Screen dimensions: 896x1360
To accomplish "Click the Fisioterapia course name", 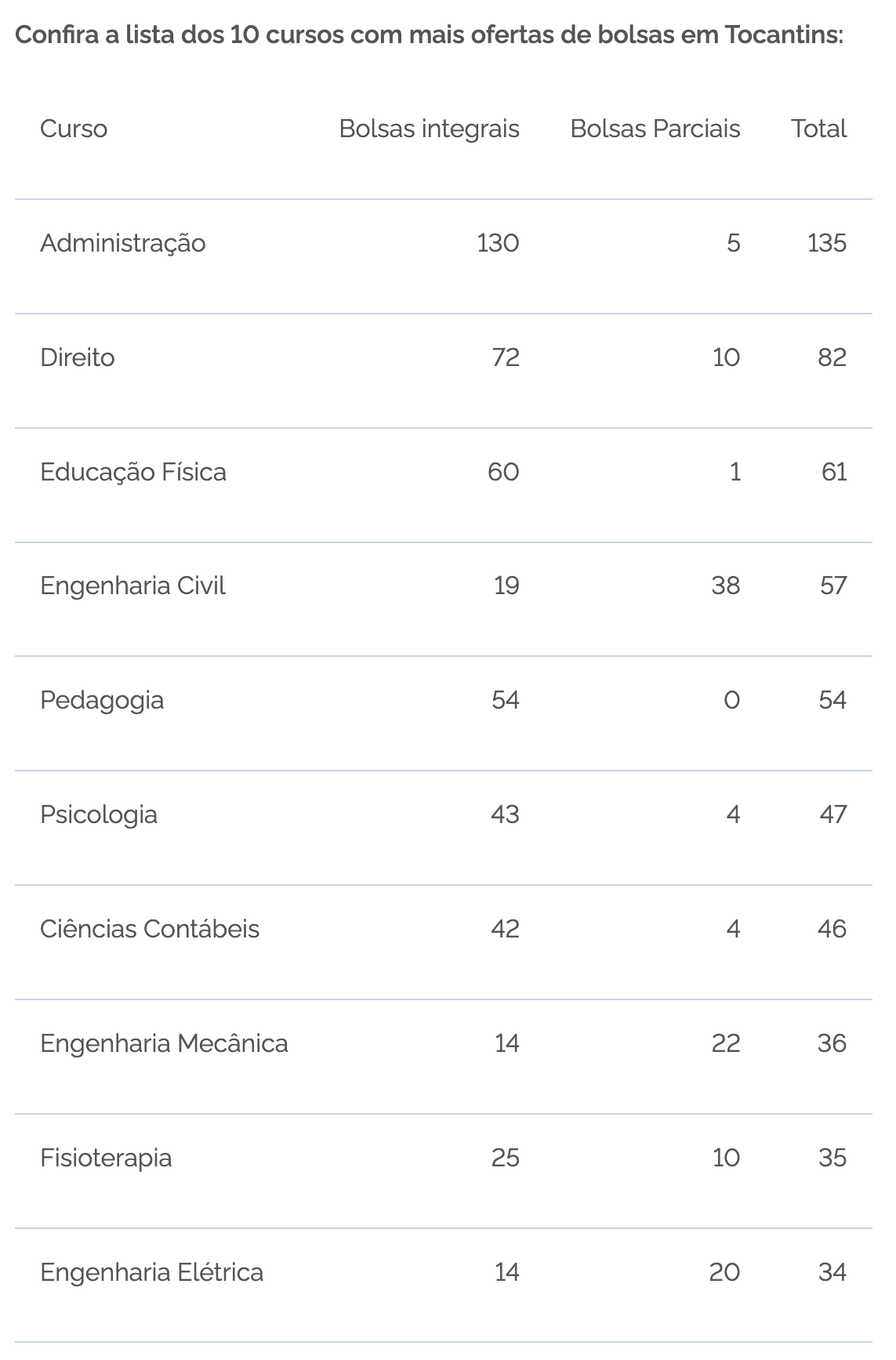I will pos(106,1158).
